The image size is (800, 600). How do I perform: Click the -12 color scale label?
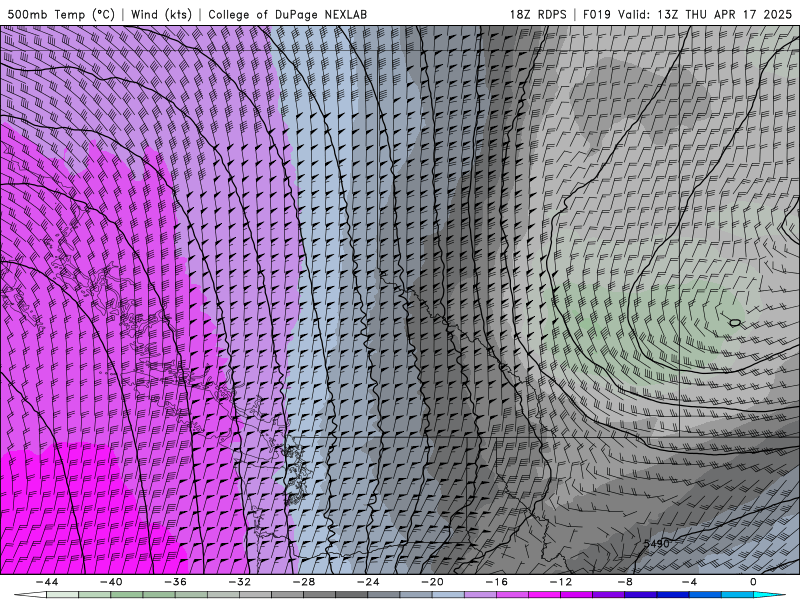click(x=561, y=582)
